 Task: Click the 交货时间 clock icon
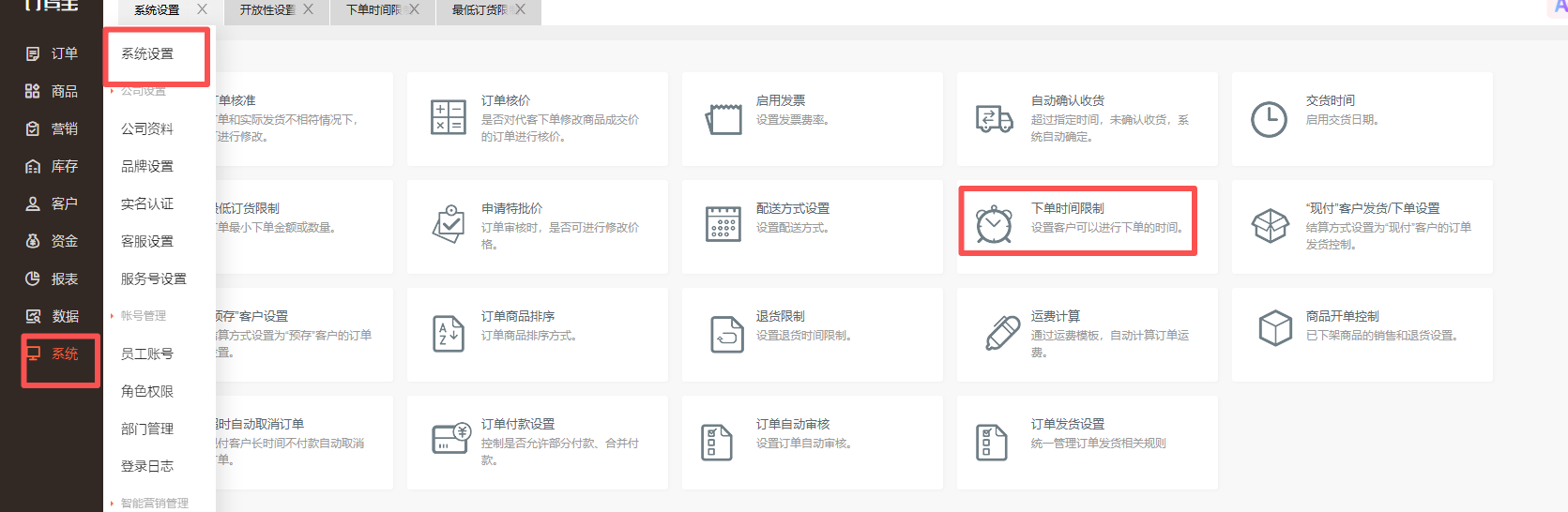pyautogui.click(x=1270, y=119)
